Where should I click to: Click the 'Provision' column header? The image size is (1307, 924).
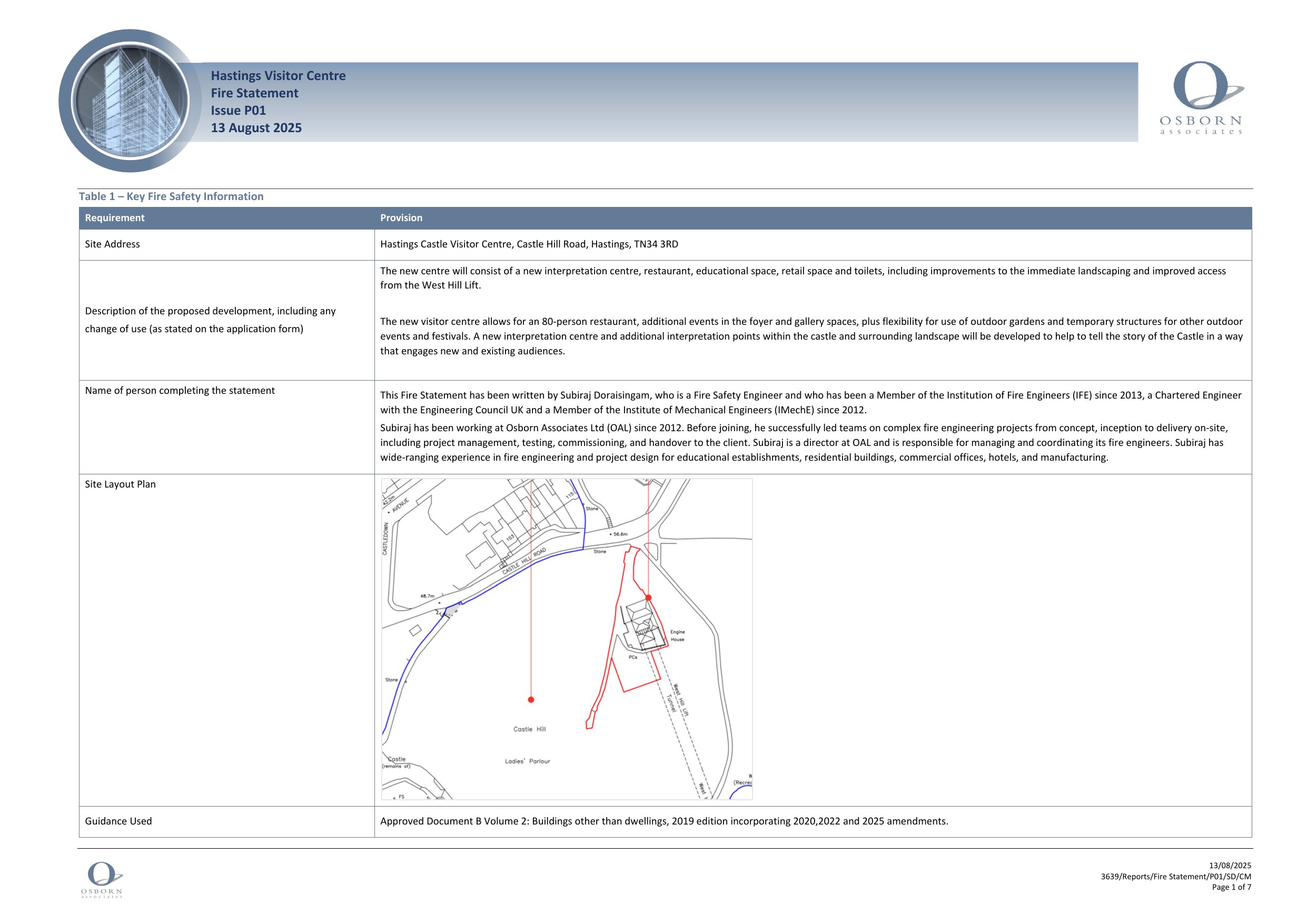[401, 218]
